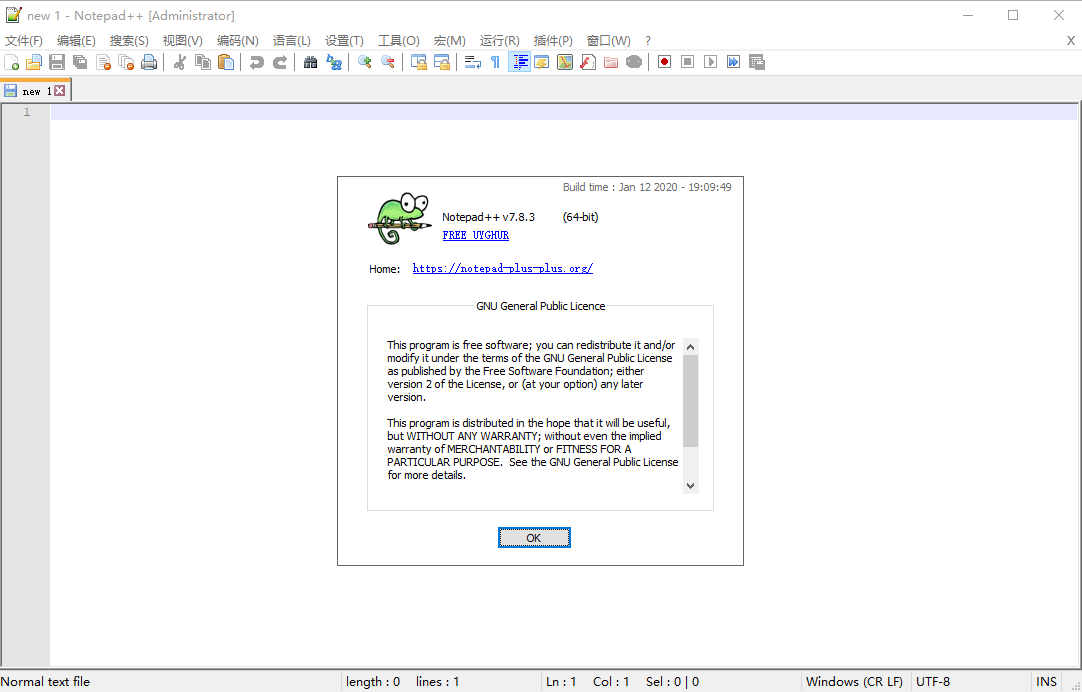
Task: Click the New file toolbar icon
Action: (12, 62)
